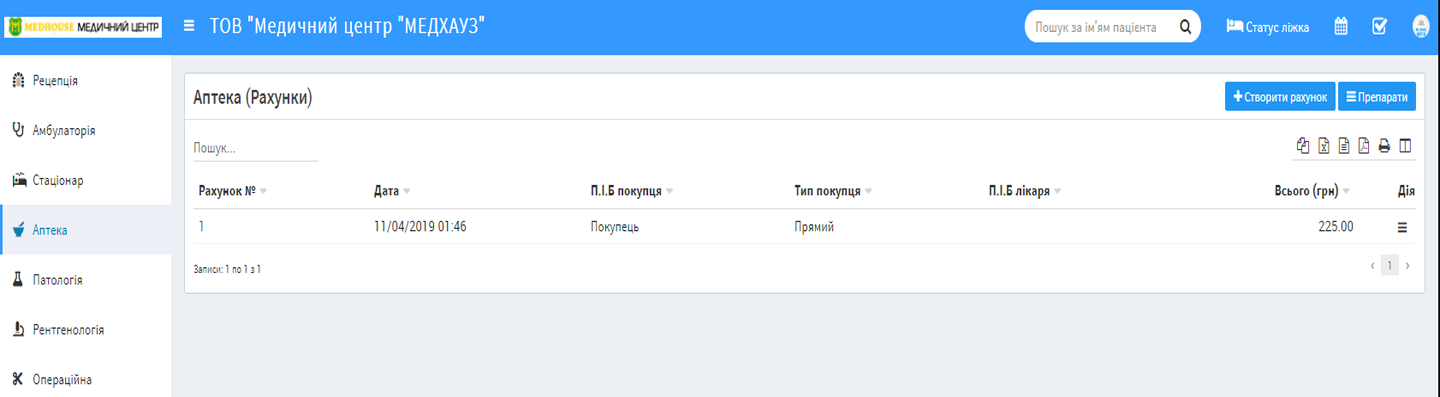The image size is (1440, 397).
Task: Print the invoices table
Action: tap(1385, 146)
